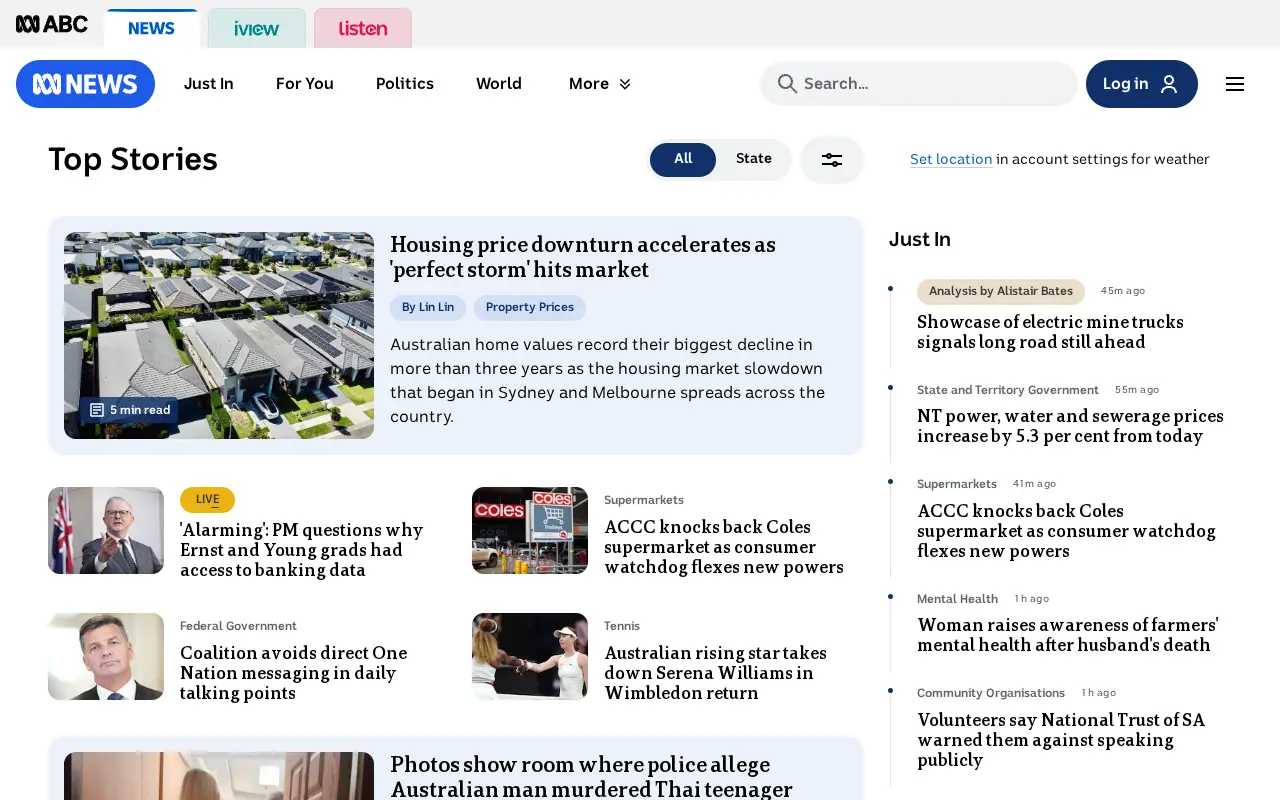
Task: Click Supermarkets label above Coles thumbnail story
Action: click(644, 500)
